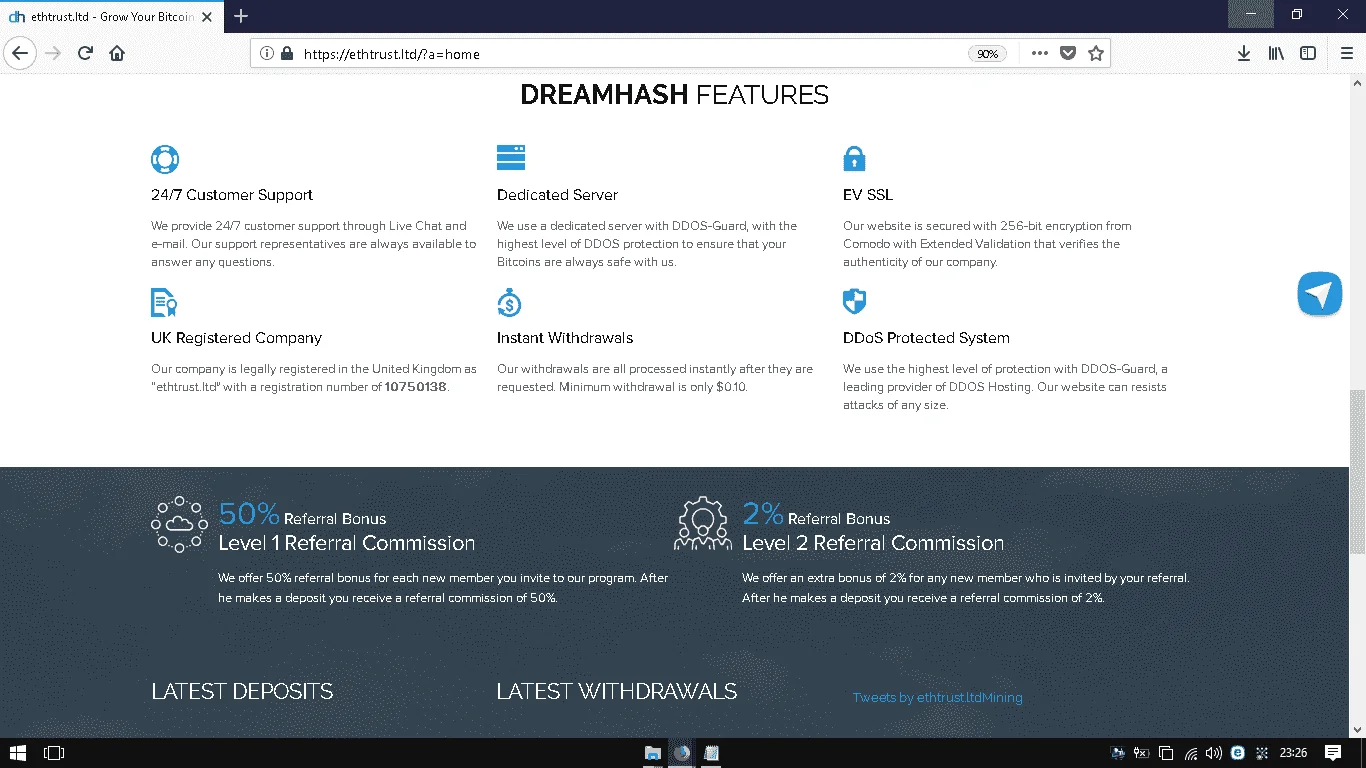Image resolution: width=1366 pixels, height=768 pixels.
Task: Click the 24/7 Customer Support lifebuoy icon
Action: point(165,159)
